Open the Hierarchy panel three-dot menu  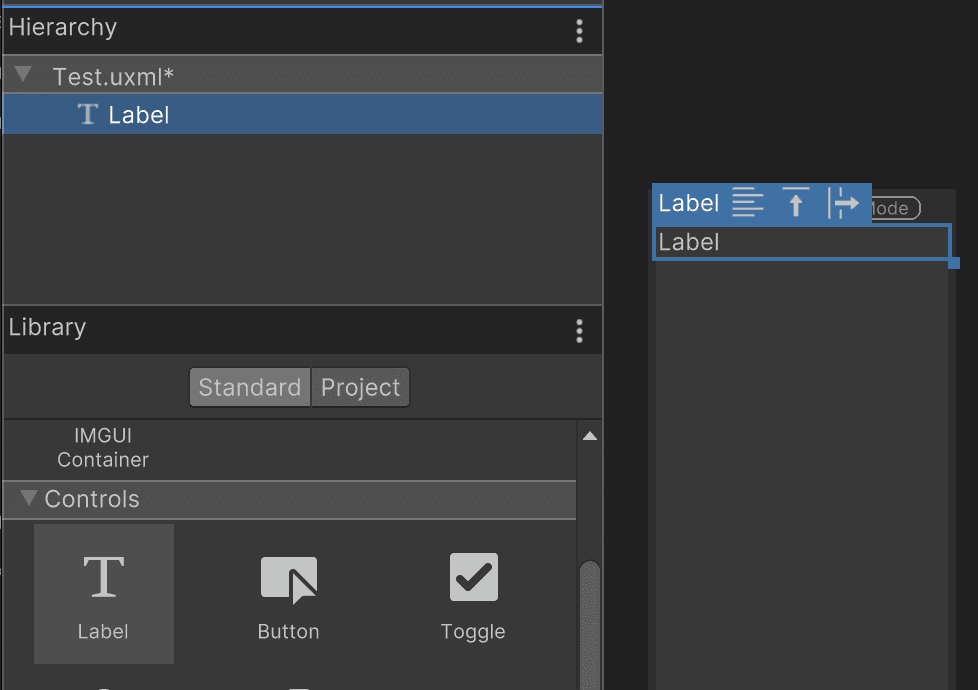click(x=579, y=31)
